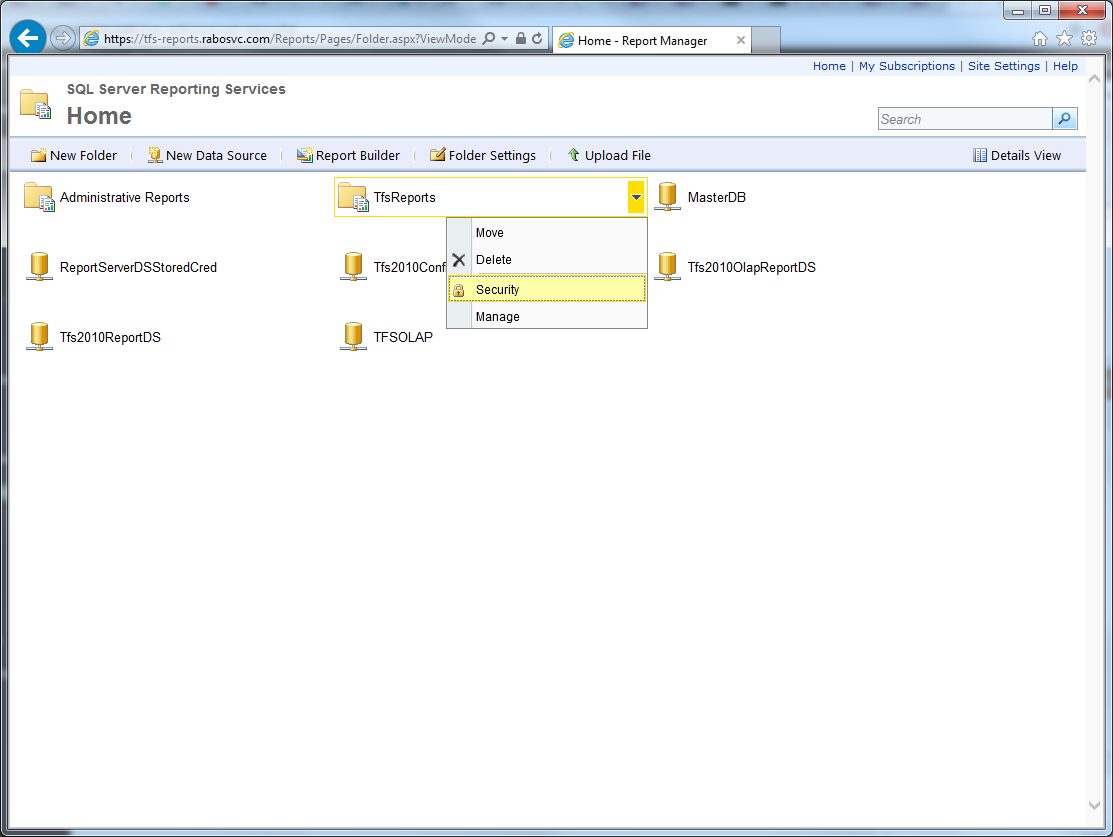Viewport: 1113px width, 837px height.
Task: Open the My Subscriptions link
Action: 906,66
